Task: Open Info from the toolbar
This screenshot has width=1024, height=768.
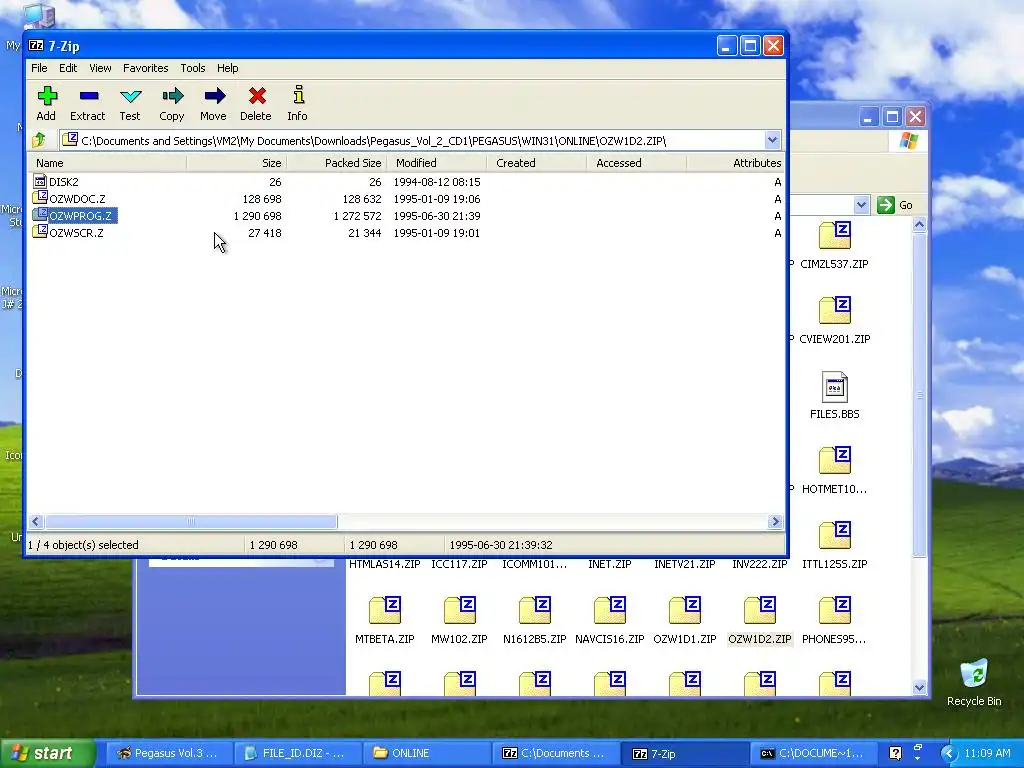Action: (x=298, y=95)
